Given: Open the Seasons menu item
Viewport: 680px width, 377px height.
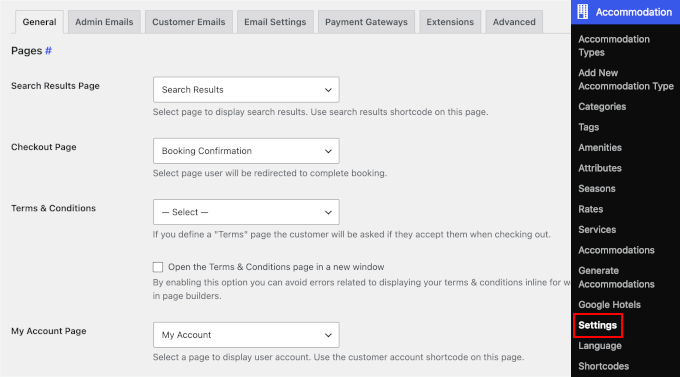Looking at the screenshot, I should coord(597,189).
